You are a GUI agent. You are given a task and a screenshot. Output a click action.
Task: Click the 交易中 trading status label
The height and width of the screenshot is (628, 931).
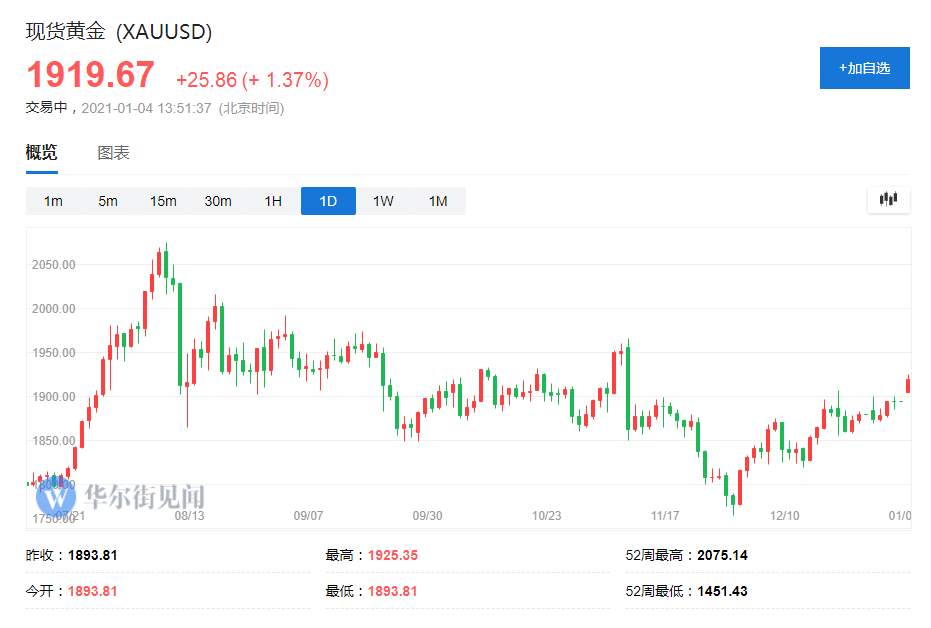(x=46, y=107)
